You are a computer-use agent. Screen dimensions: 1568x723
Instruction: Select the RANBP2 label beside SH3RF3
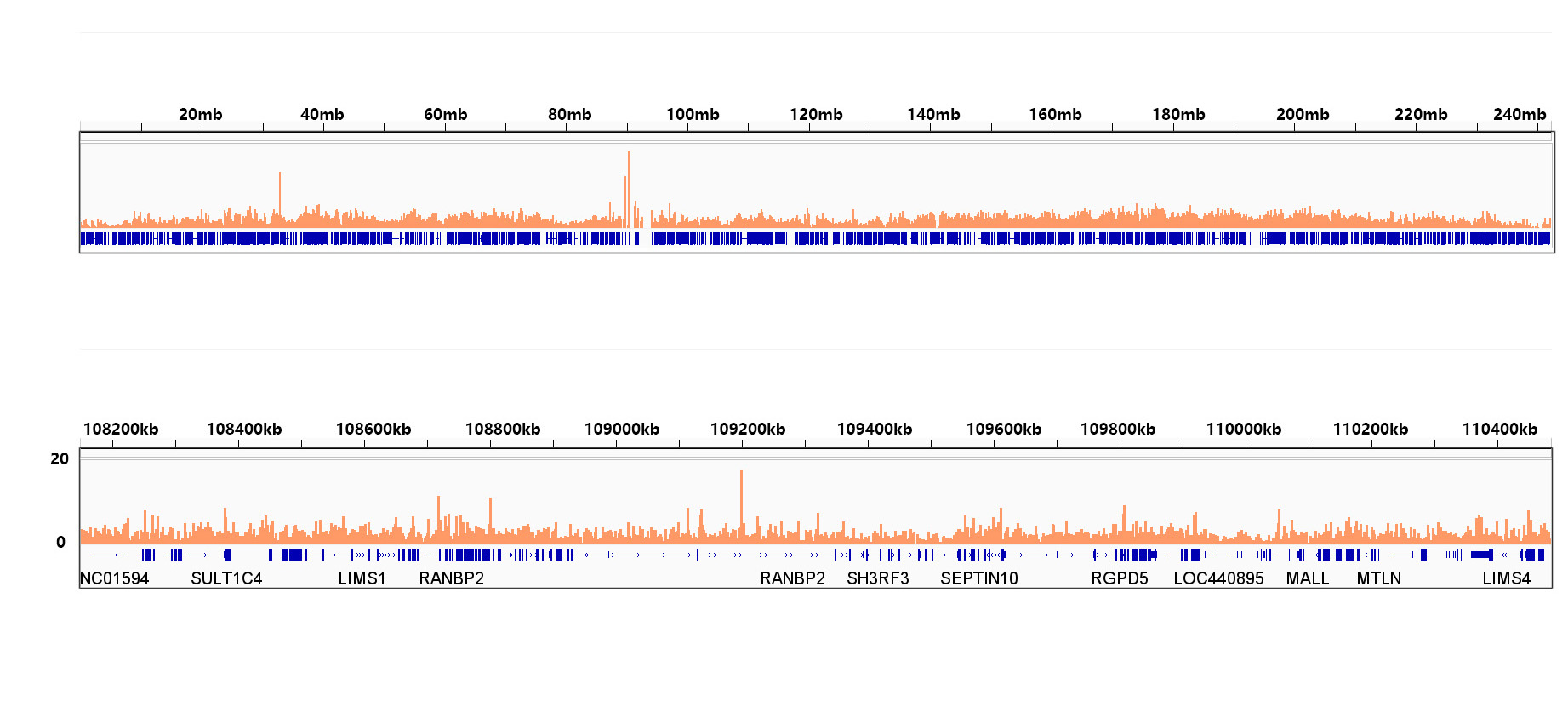[x=792, y=578]
